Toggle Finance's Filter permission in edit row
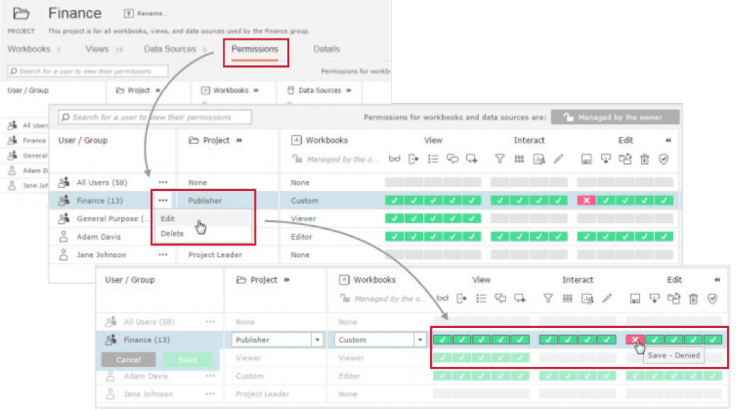This screenshot has width=740, height=410. pos(548,340)
